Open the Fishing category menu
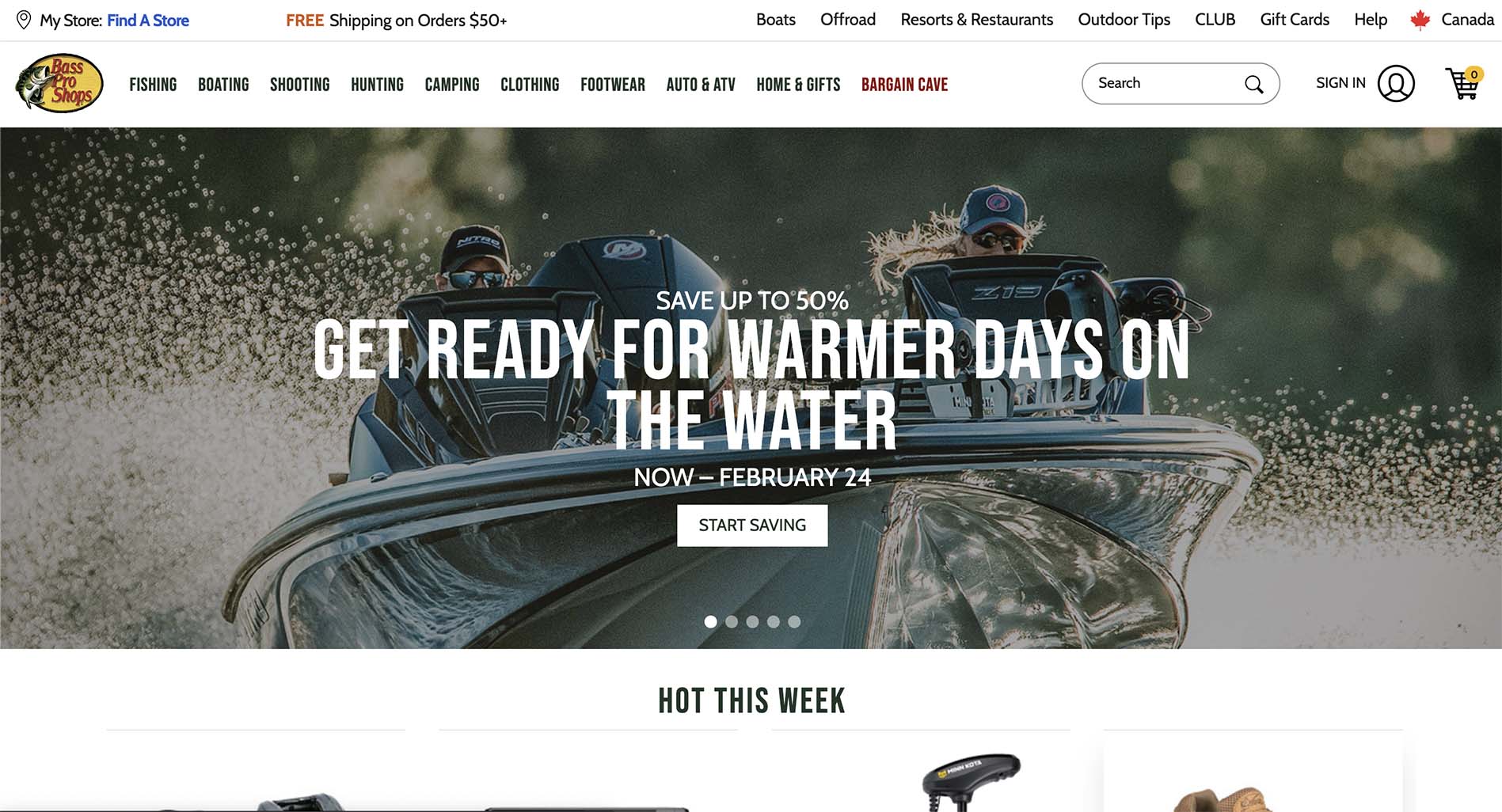This screenshot has height=812, width=1502. 153,84
